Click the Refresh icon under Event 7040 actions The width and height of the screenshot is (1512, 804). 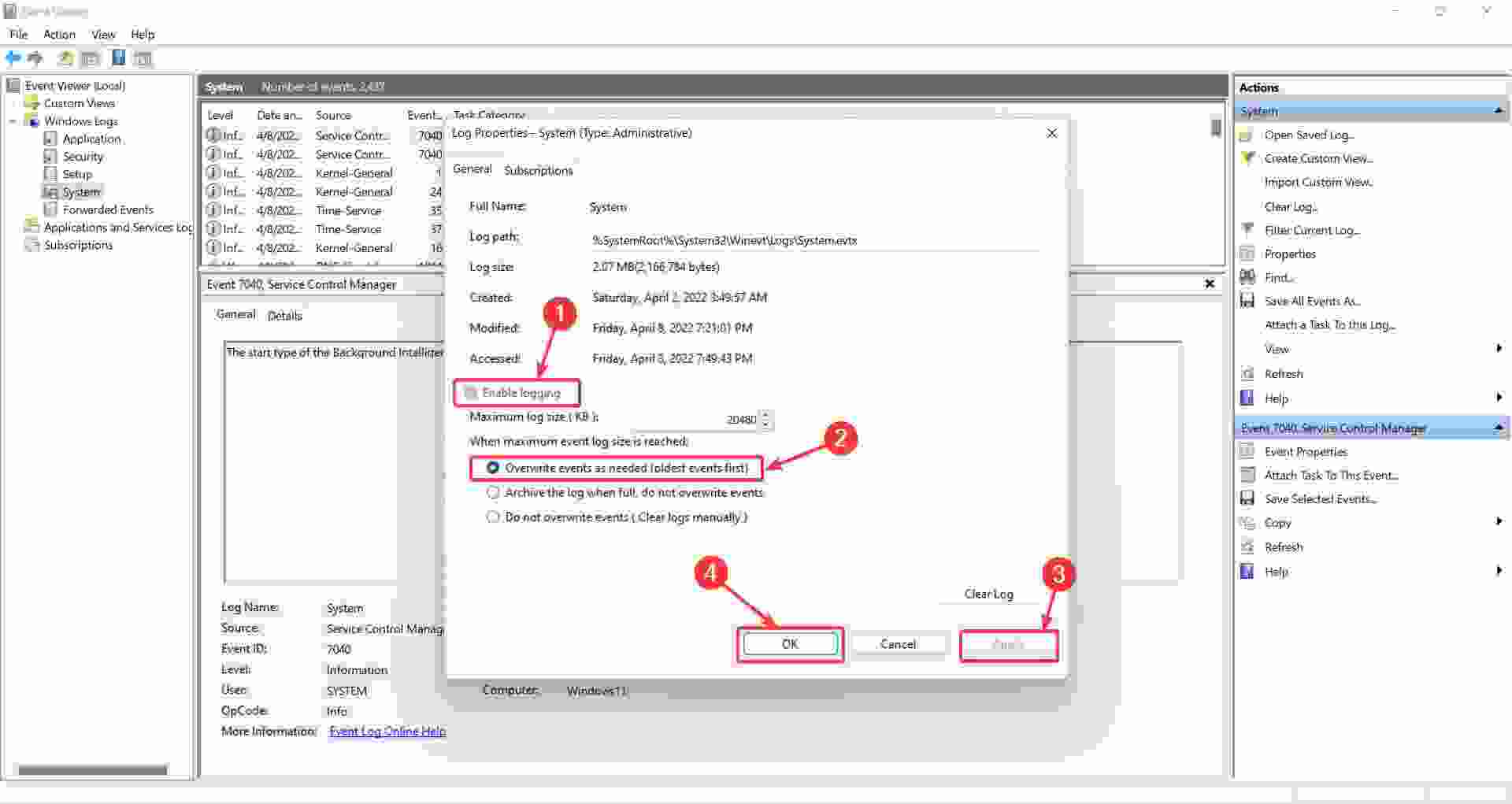pyautogui.click(x=1247, y=546)
